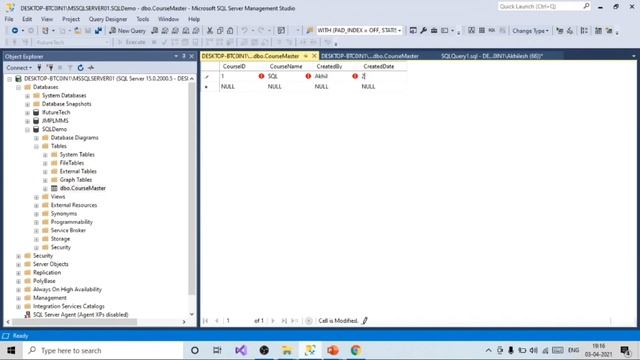Click the current record position field
Image resolution: width=640 pixels, height=360 pixels.
pyautogui.click(x=239, y=321)
